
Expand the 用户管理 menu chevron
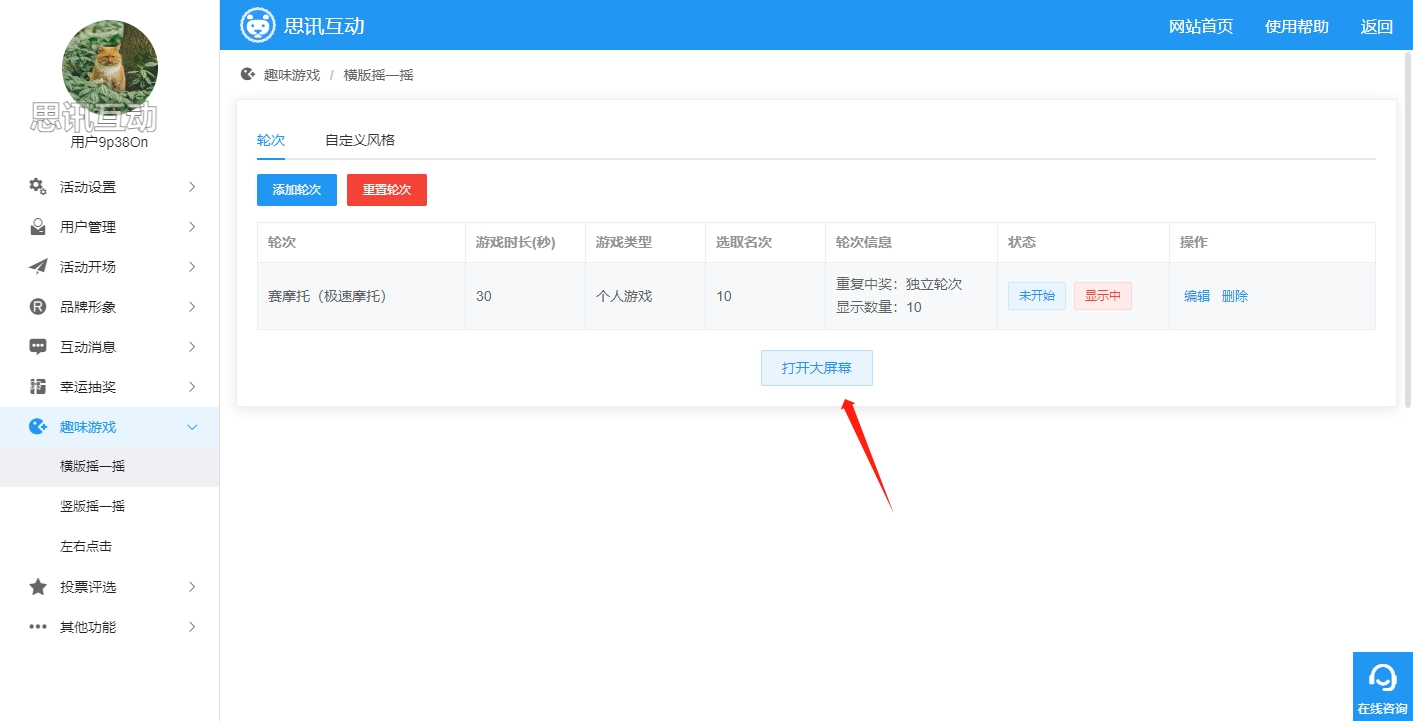coord(192,227)
